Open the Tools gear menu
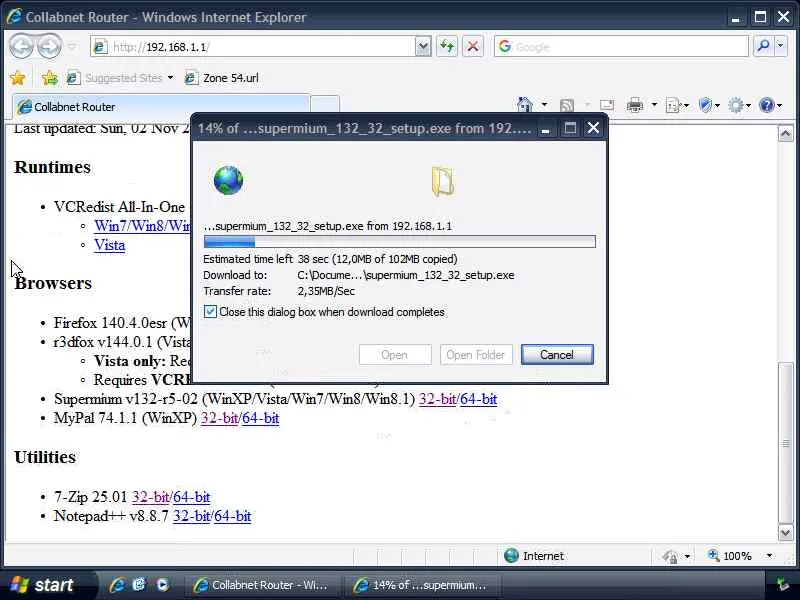 point(739,106)
